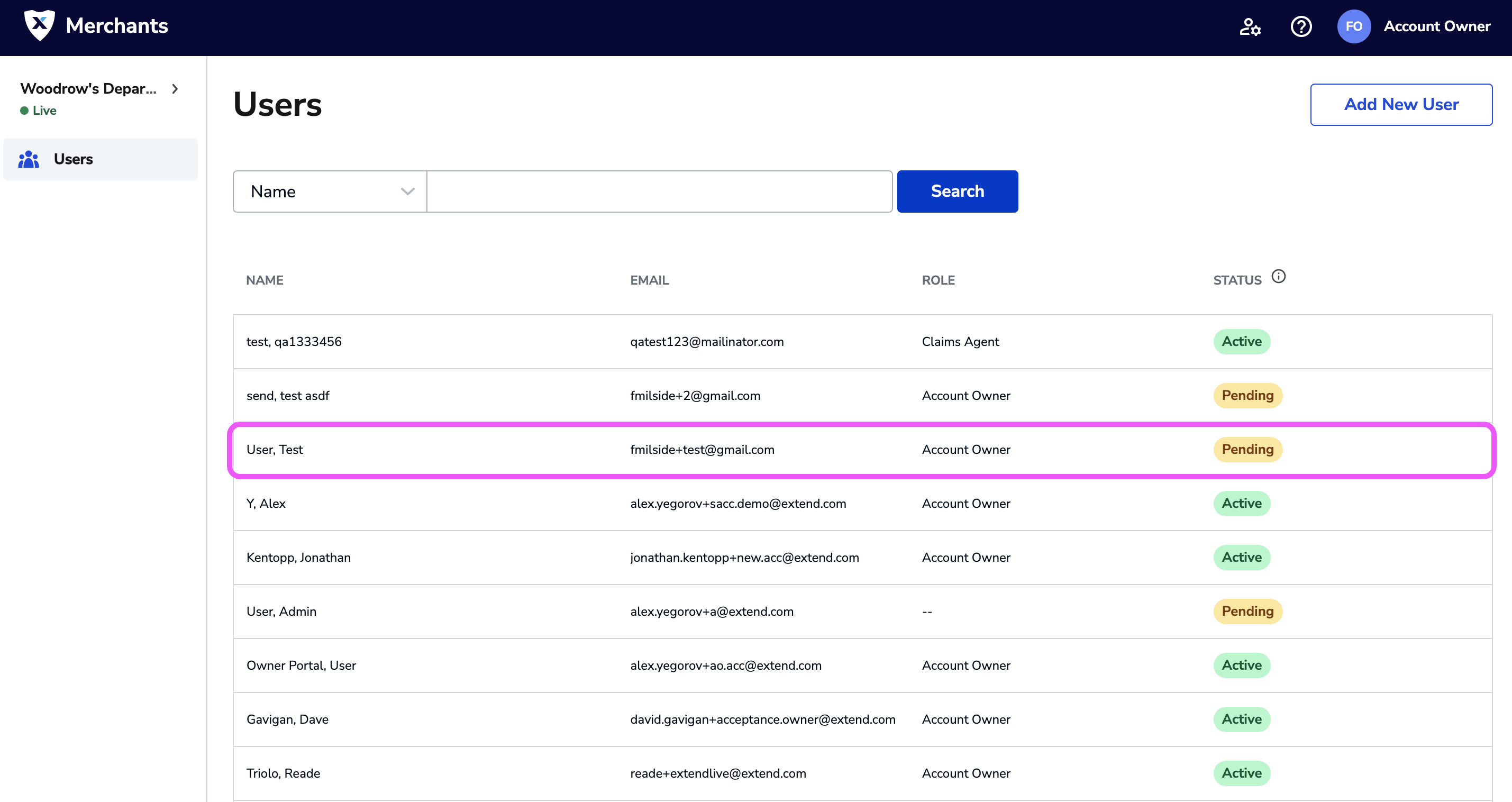The height and width of the screenshot is (802, 1512).
Task: Click the Merchants header title
Action: coord(117,26)
